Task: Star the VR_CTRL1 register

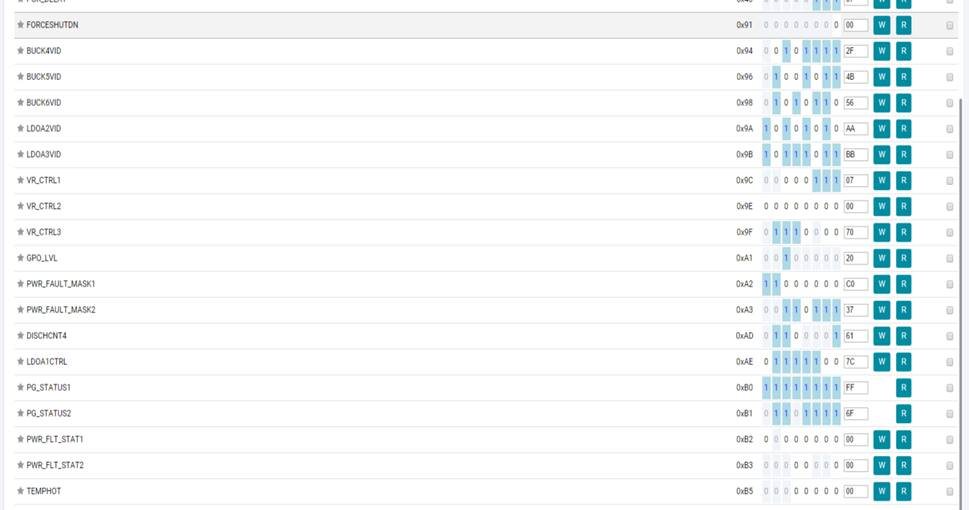Action: pyautogui.click(x=20, y=180)
